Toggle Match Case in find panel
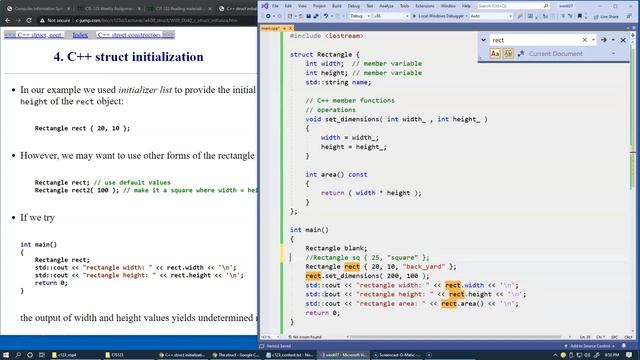640x360 pixels. (495, 53)
